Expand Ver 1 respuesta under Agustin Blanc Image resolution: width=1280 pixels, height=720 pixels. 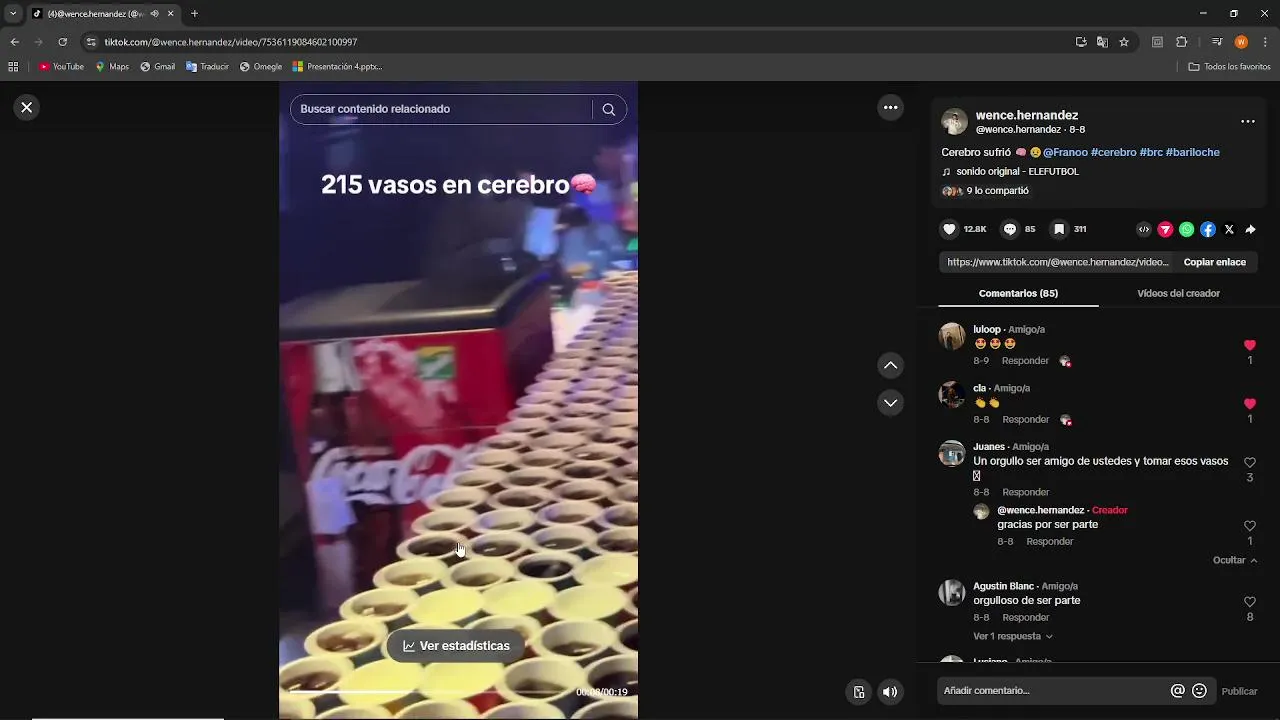point(1012,636)
